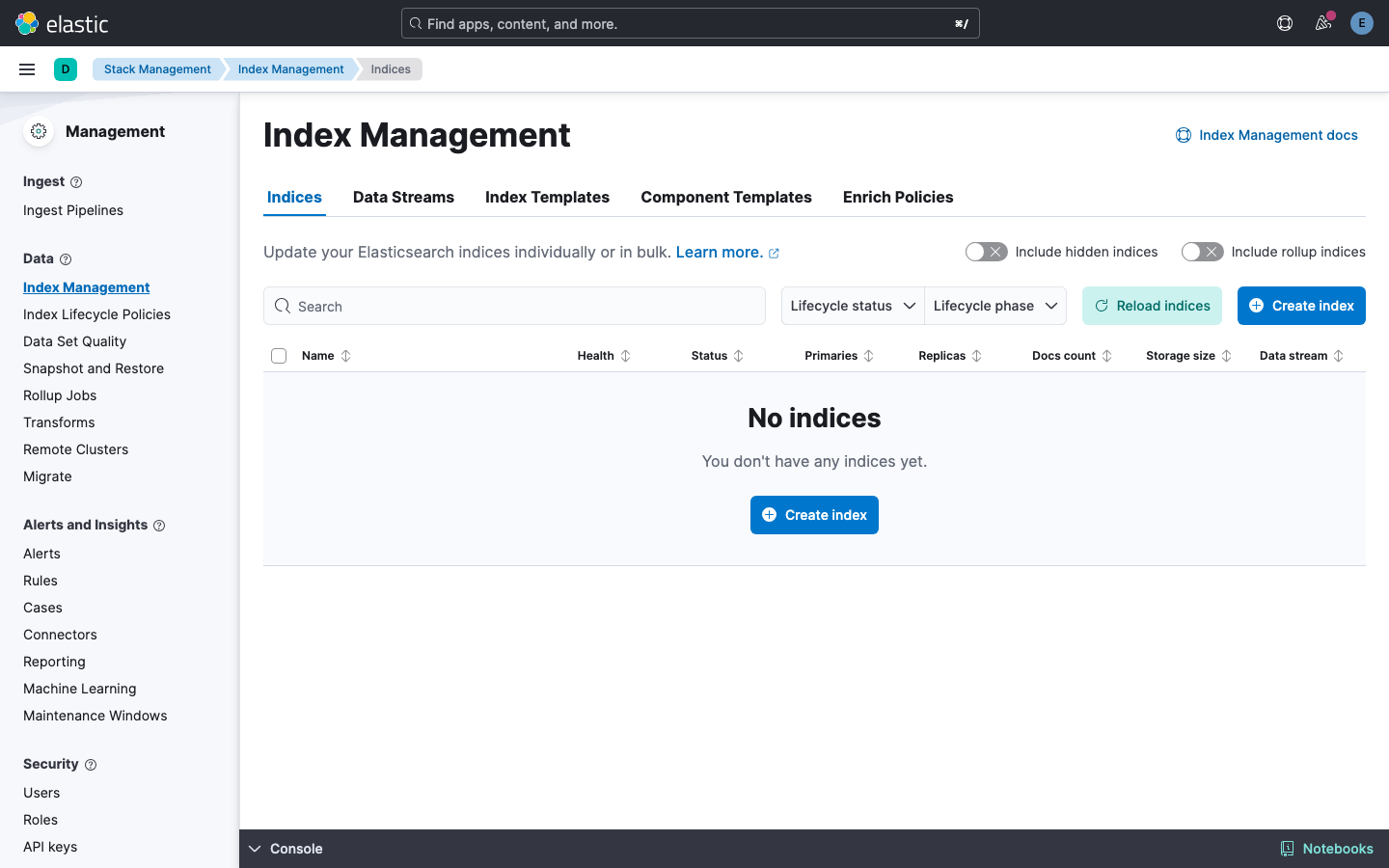Open Users in sidebar
The image size is (1389, 868).
click(x=41, y=793)
